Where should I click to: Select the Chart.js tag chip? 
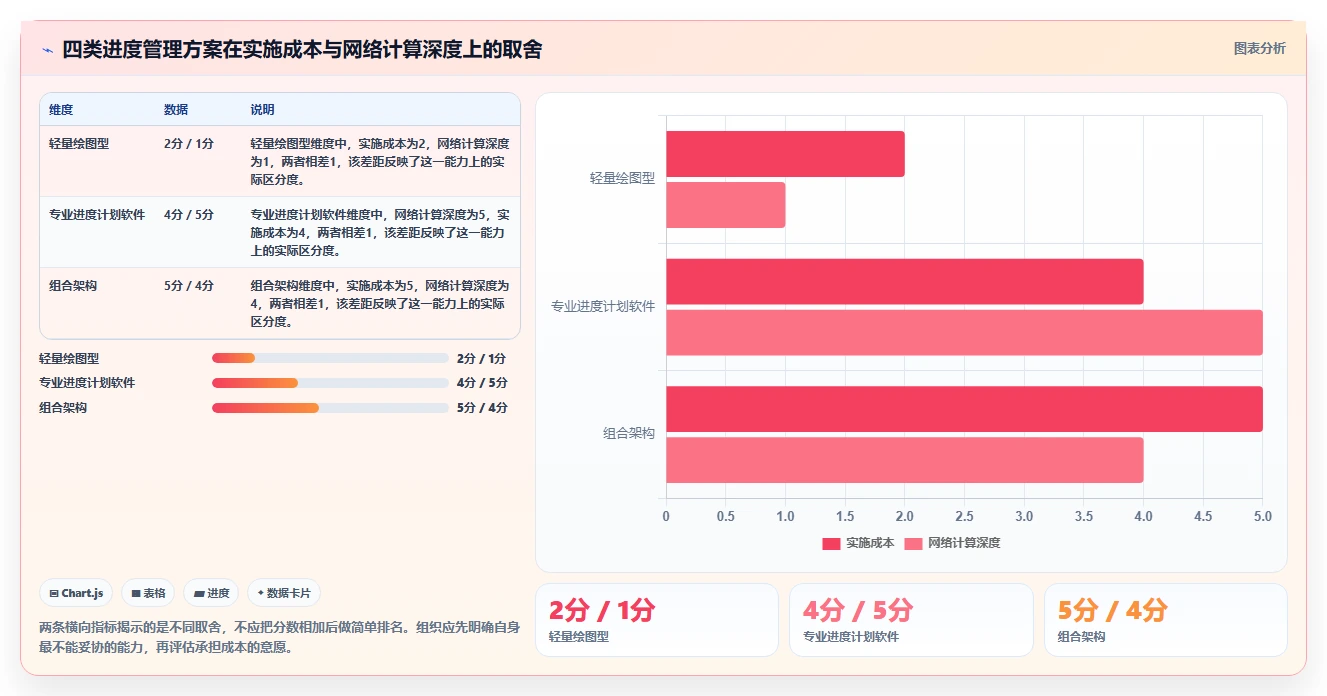point(77,593)
